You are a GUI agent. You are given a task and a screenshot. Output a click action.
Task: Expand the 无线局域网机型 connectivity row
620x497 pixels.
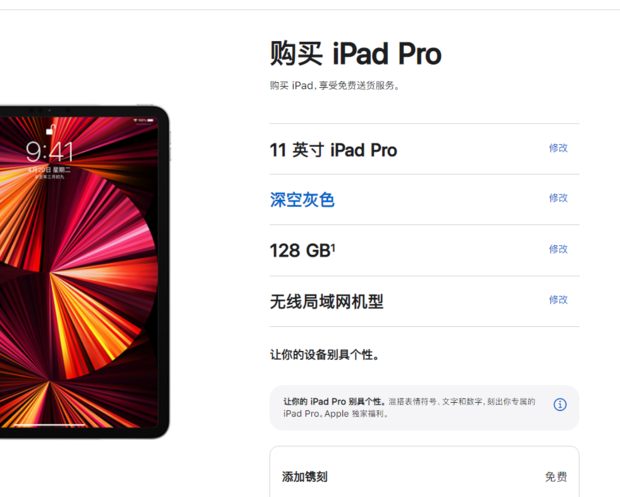point(424,301)
